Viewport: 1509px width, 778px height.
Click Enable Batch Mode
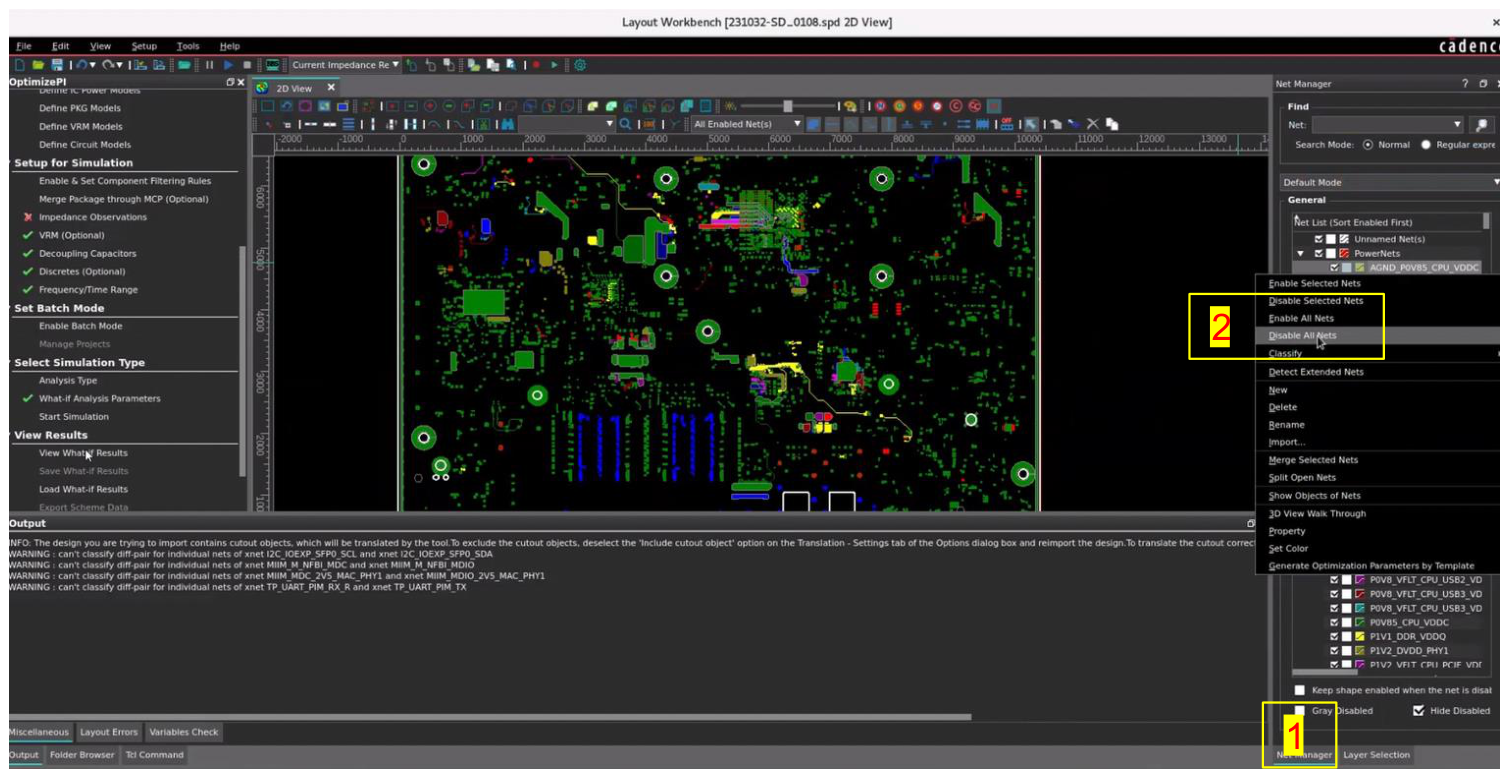click(81, 326)
